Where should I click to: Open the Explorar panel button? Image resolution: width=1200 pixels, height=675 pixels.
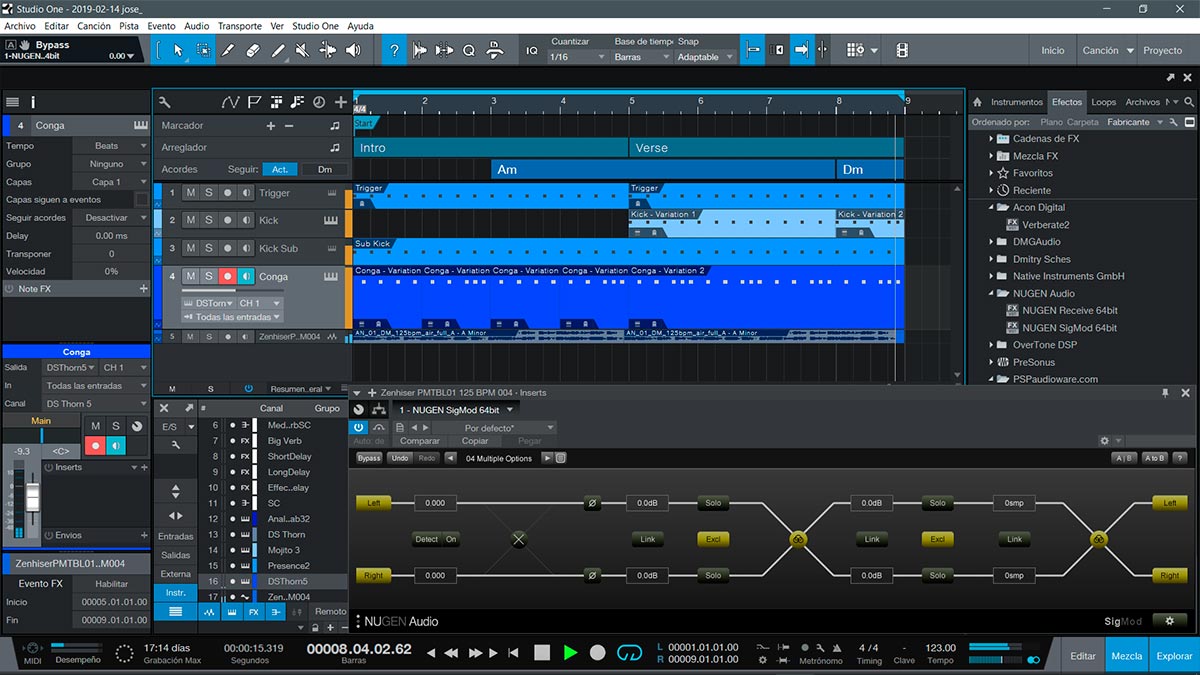coord(1174,656)
